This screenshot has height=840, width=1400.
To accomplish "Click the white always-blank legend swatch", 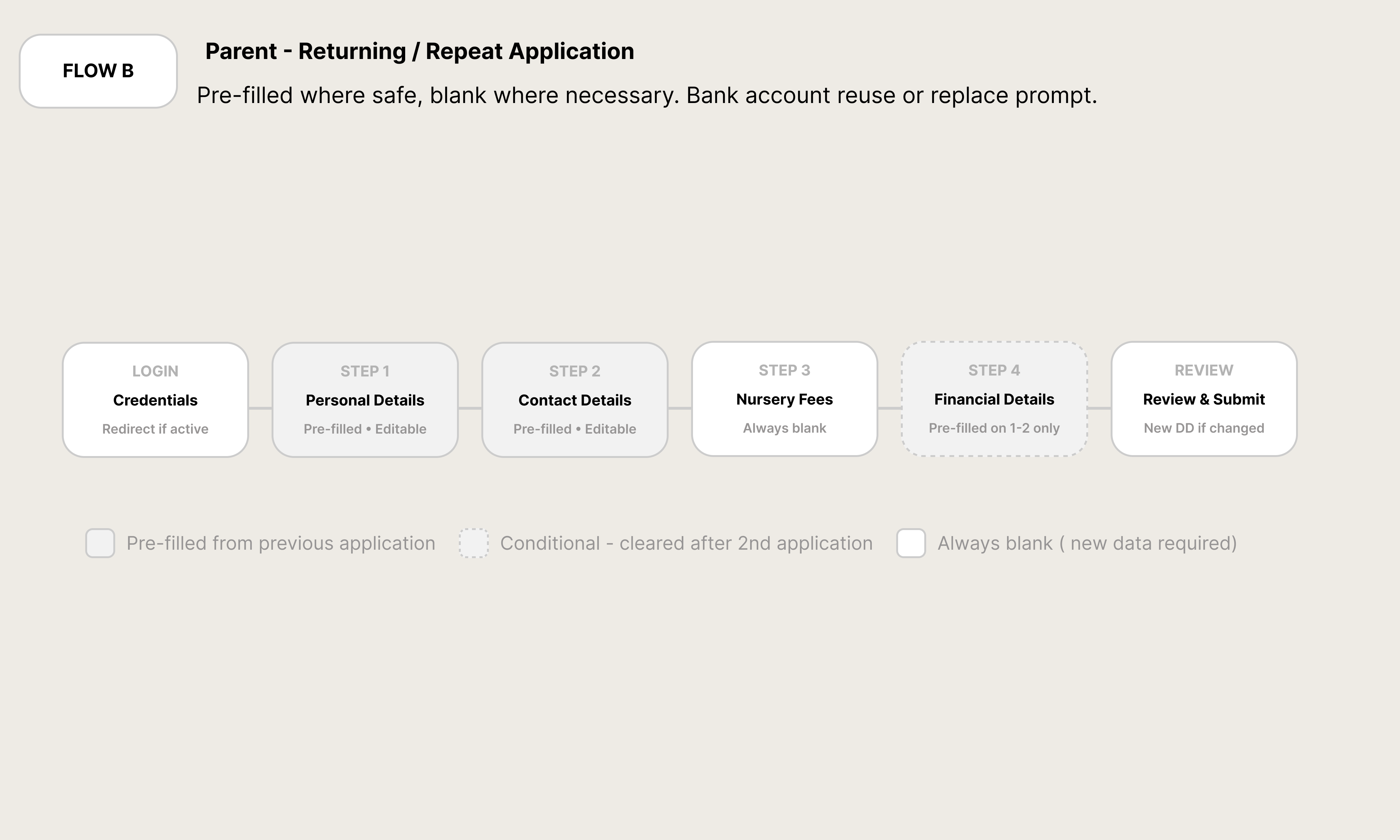I will click(x=911, y=543).
